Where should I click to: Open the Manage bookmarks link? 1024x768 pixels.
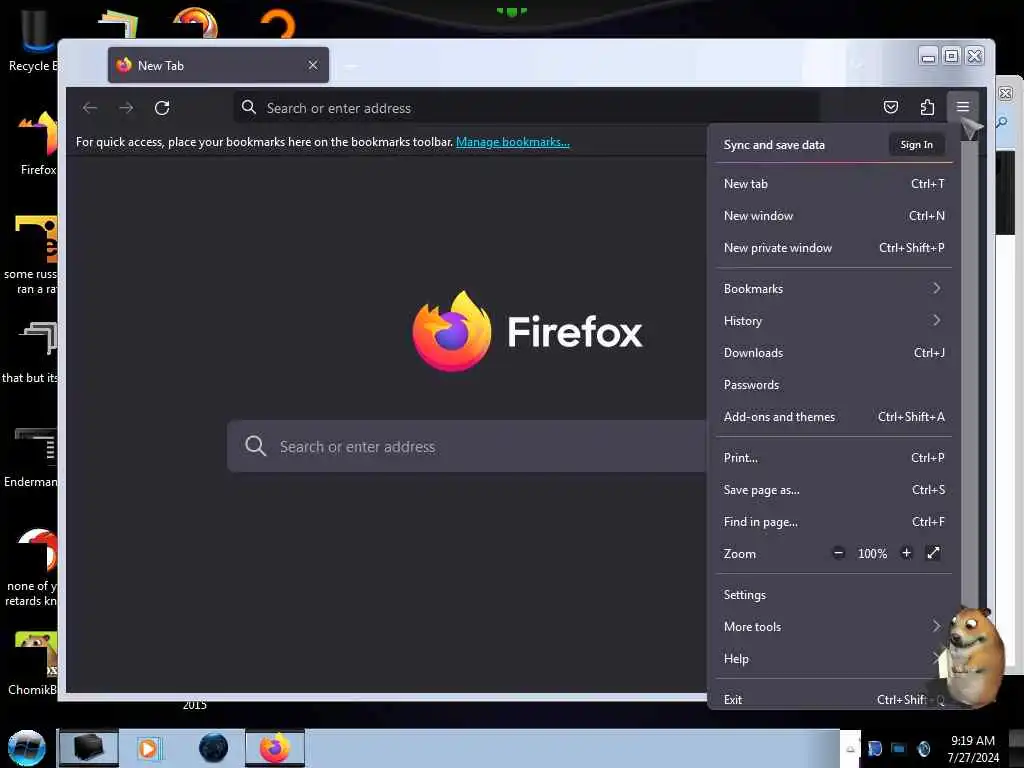(x=513, y=142)
